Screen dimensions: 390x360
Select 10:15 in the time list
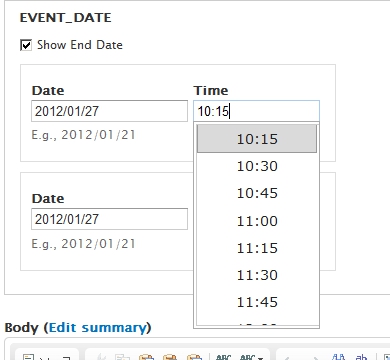[x=257, y=139]
